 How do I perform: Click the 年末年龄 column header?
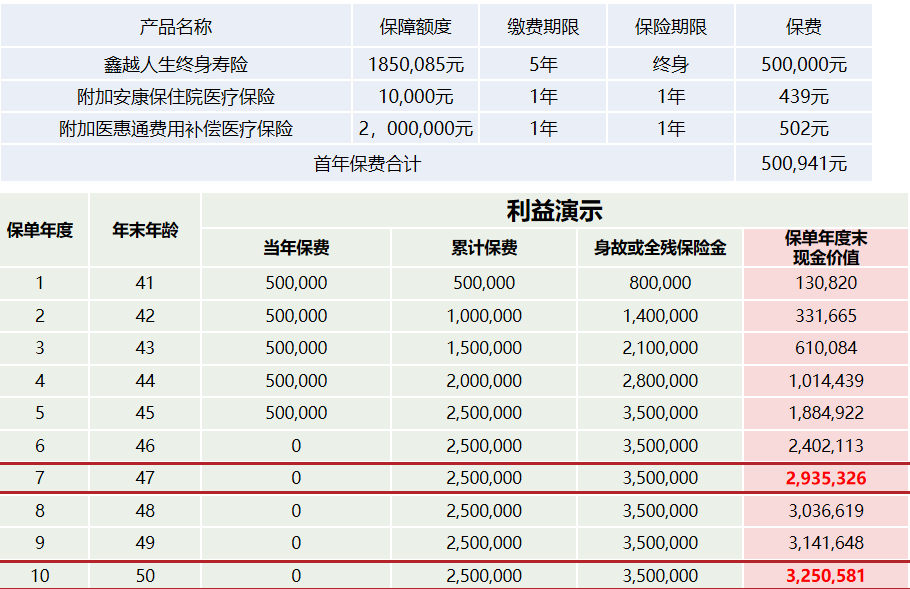click(x=145, y=230)
